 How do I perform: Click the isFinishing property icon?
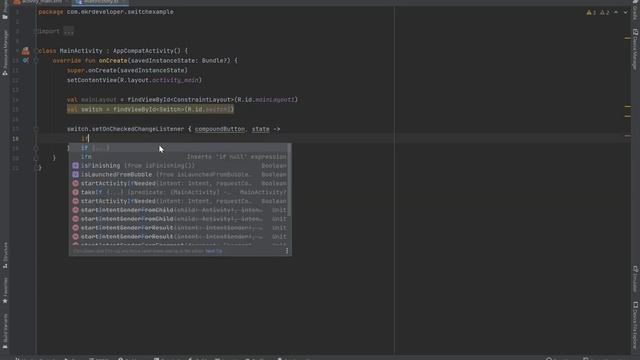76,166
